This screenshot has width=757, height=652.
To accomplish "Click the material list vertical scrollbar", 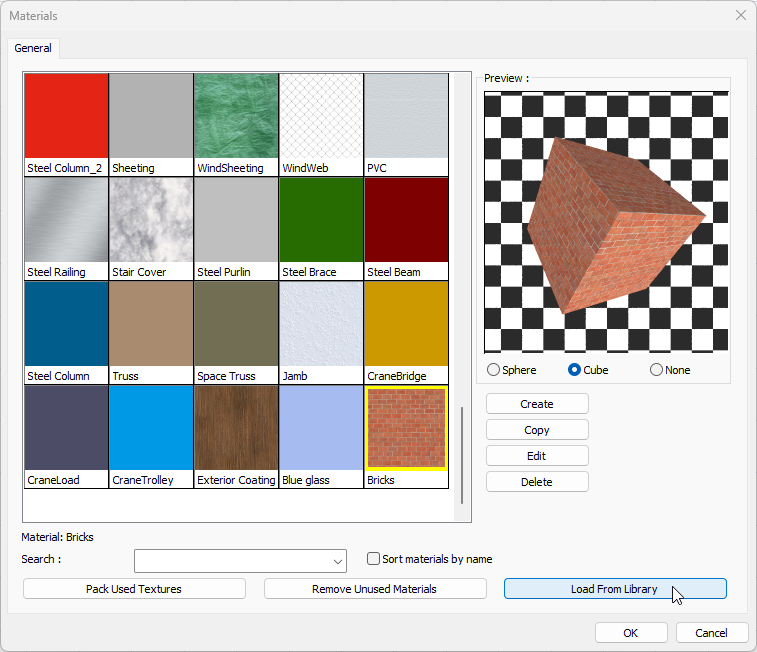I will (462, 455).
